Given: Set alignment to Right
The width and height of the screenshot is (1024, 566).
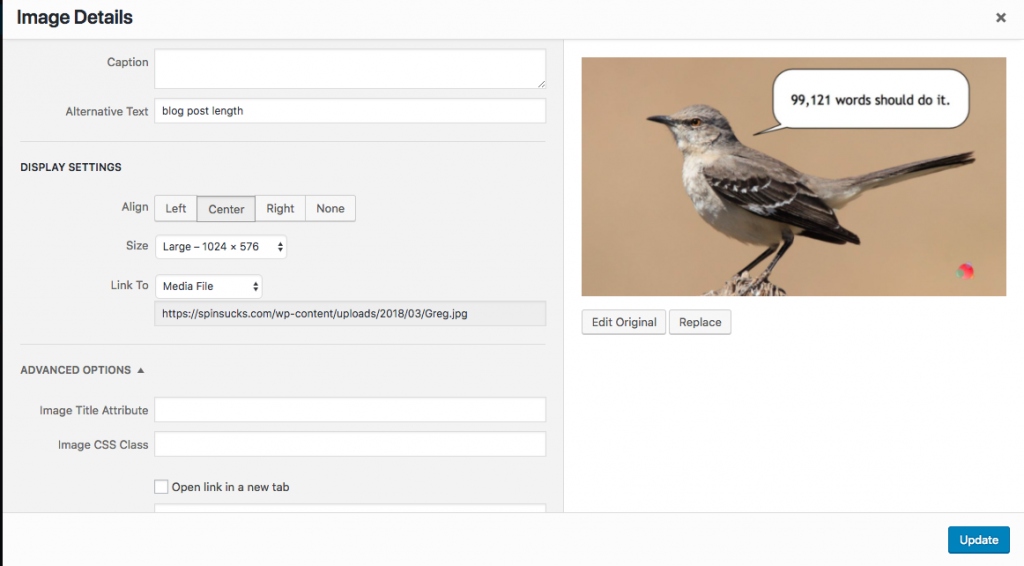Looking at the screenshot, I should tap(280, 209).
